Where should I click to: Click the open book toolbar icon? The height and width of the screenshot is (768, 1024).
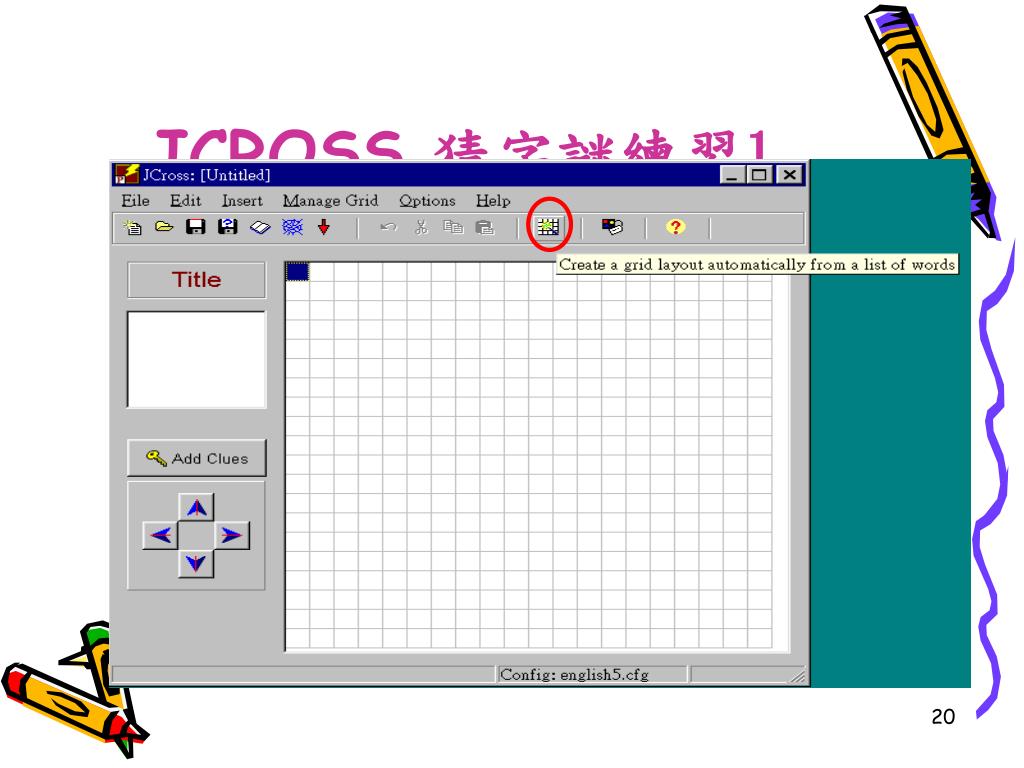[x=260, y=227]
